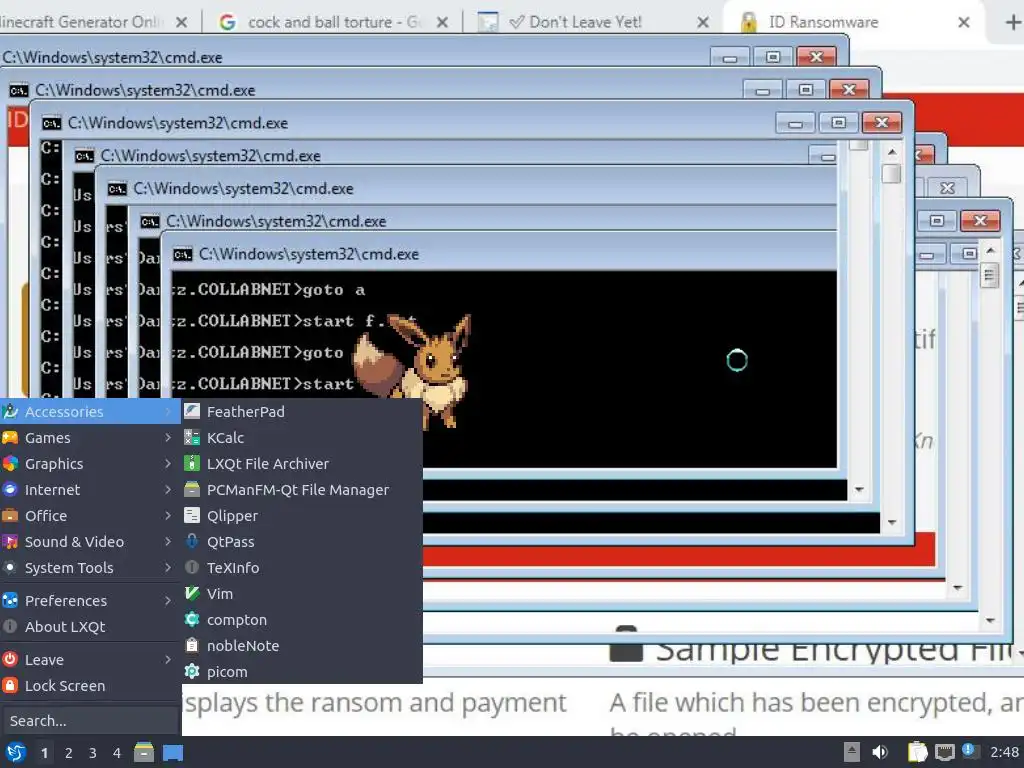Viewport: 1024px width, 768px height.
Task: Switch to virtual desktop 4
Action: (117, 753)
